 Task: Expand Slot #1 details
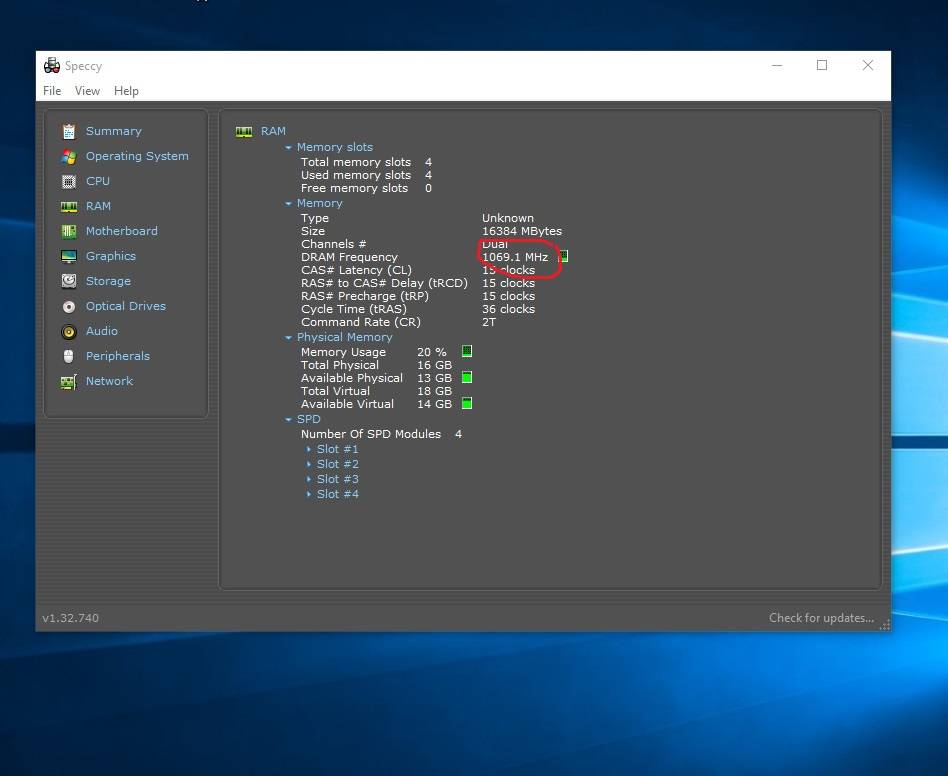pos(309,449)
